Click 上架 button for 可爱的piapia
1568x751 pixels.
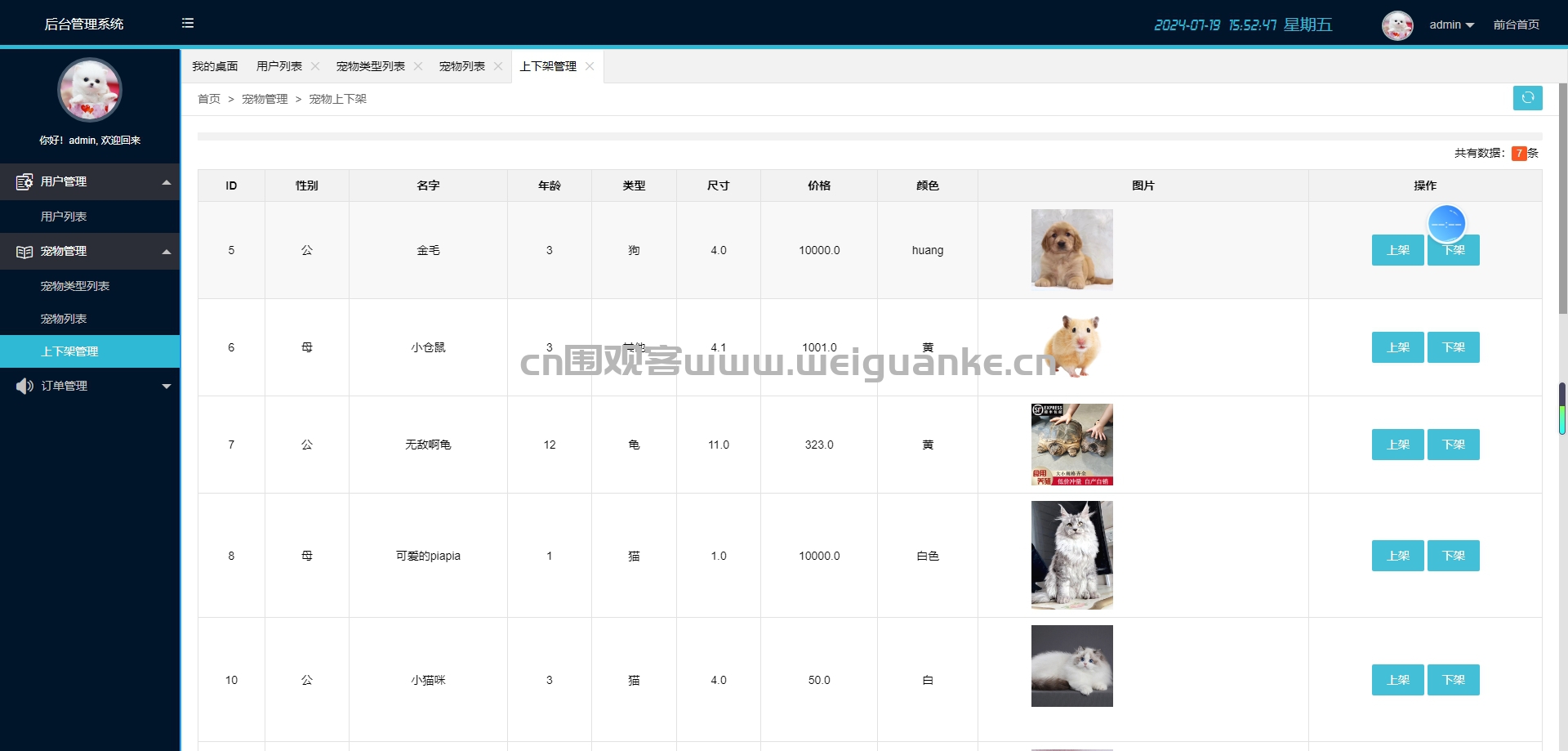click(x=1398, y=556)
